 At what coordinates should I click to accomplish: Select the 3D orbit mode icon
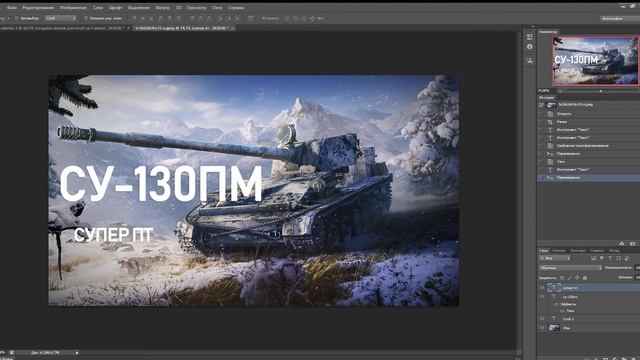point(287,18)
